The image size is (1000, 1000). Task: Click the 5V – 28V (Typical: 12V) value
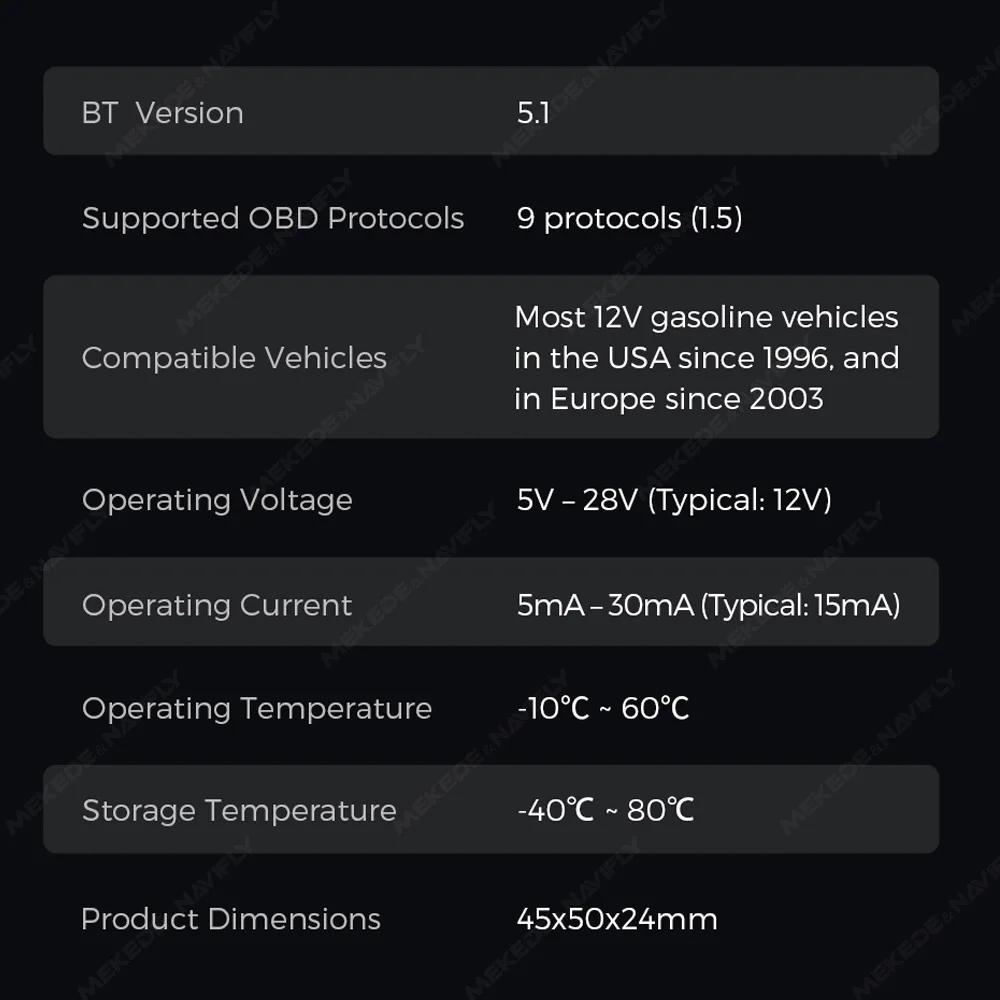[674, 500]
